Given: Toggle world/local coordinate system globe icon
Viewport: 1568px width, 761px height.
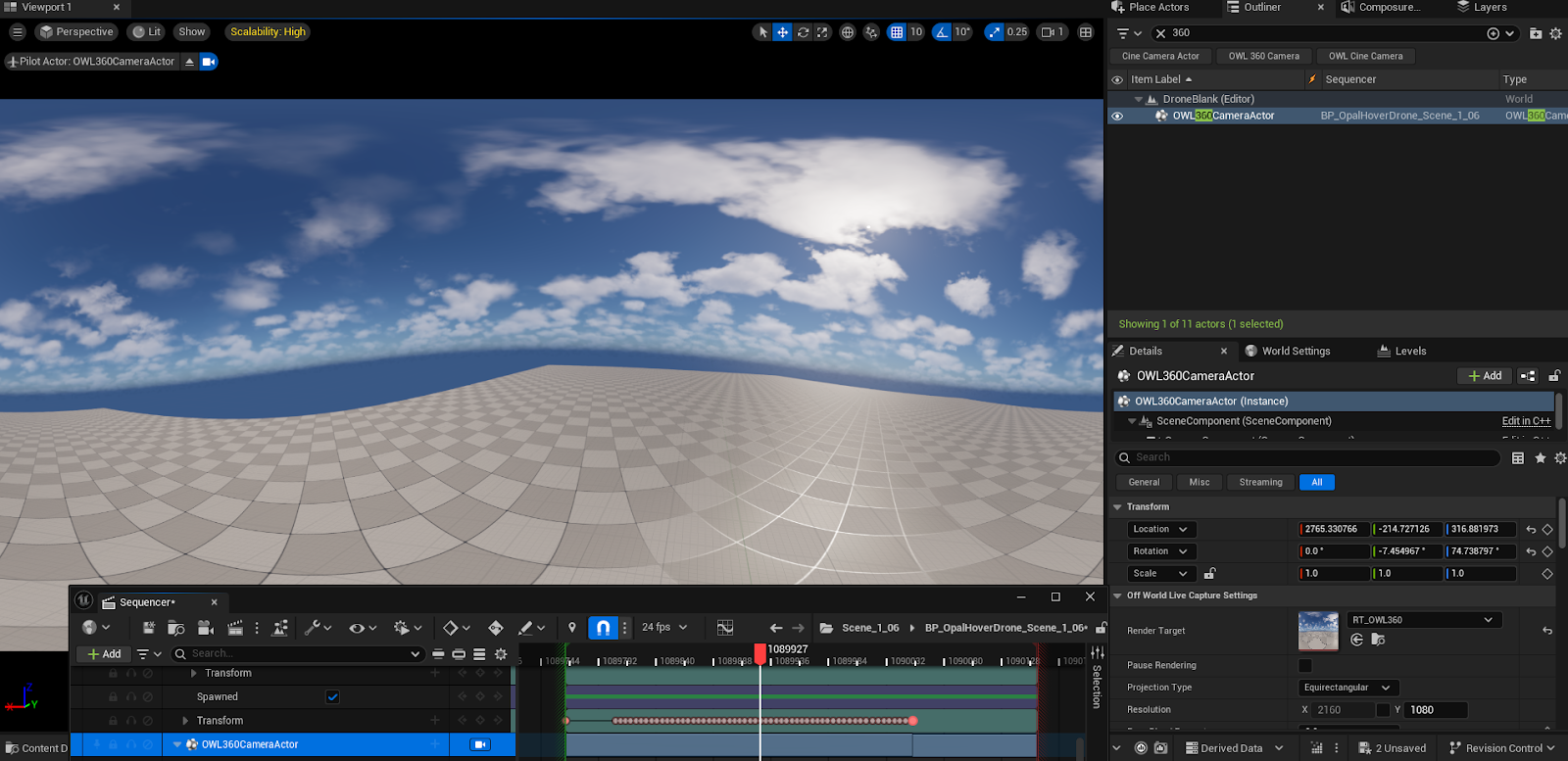Looking at the screenshot, I should click(848, 32).
